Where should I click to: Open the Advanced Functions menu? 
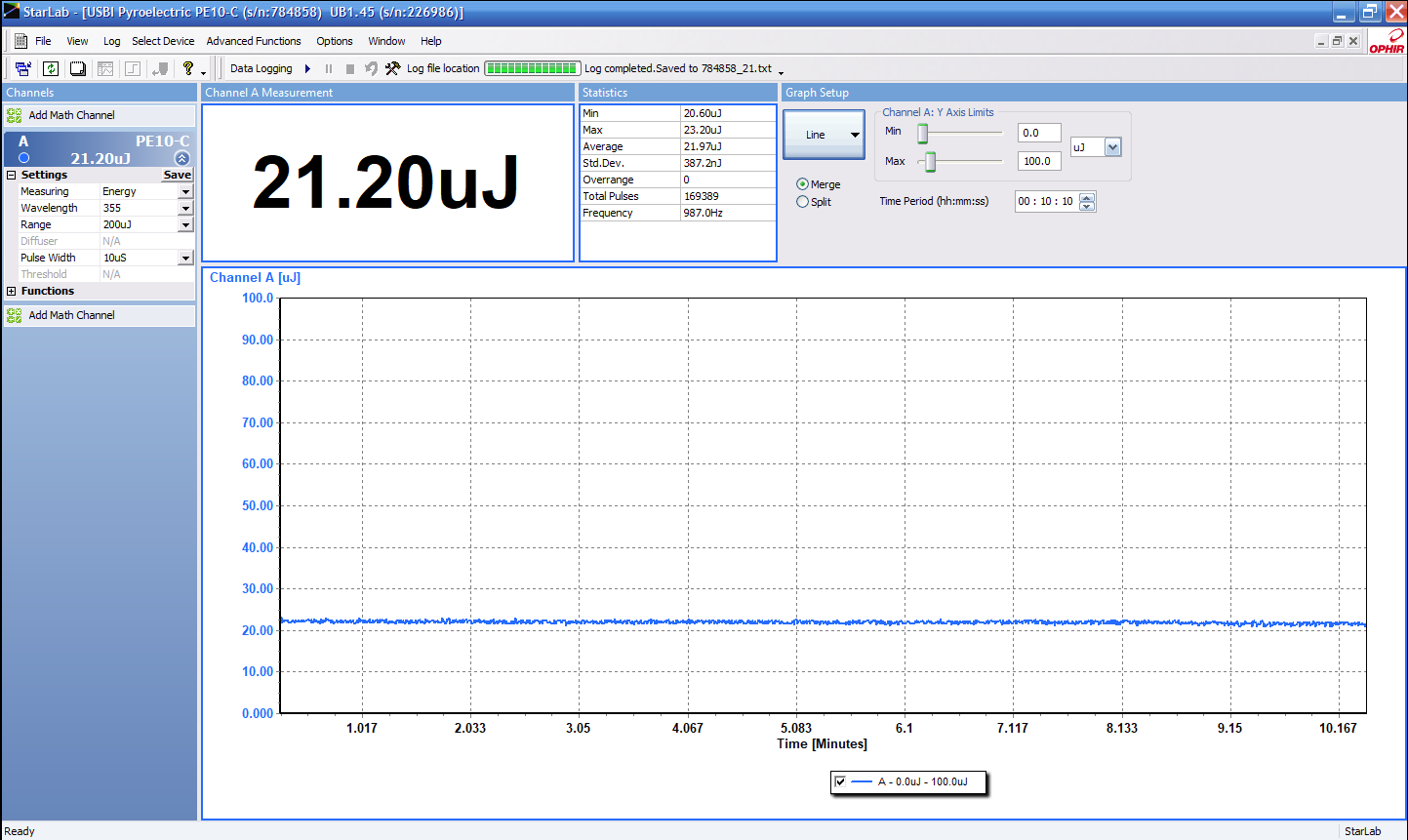pos(254,41)
